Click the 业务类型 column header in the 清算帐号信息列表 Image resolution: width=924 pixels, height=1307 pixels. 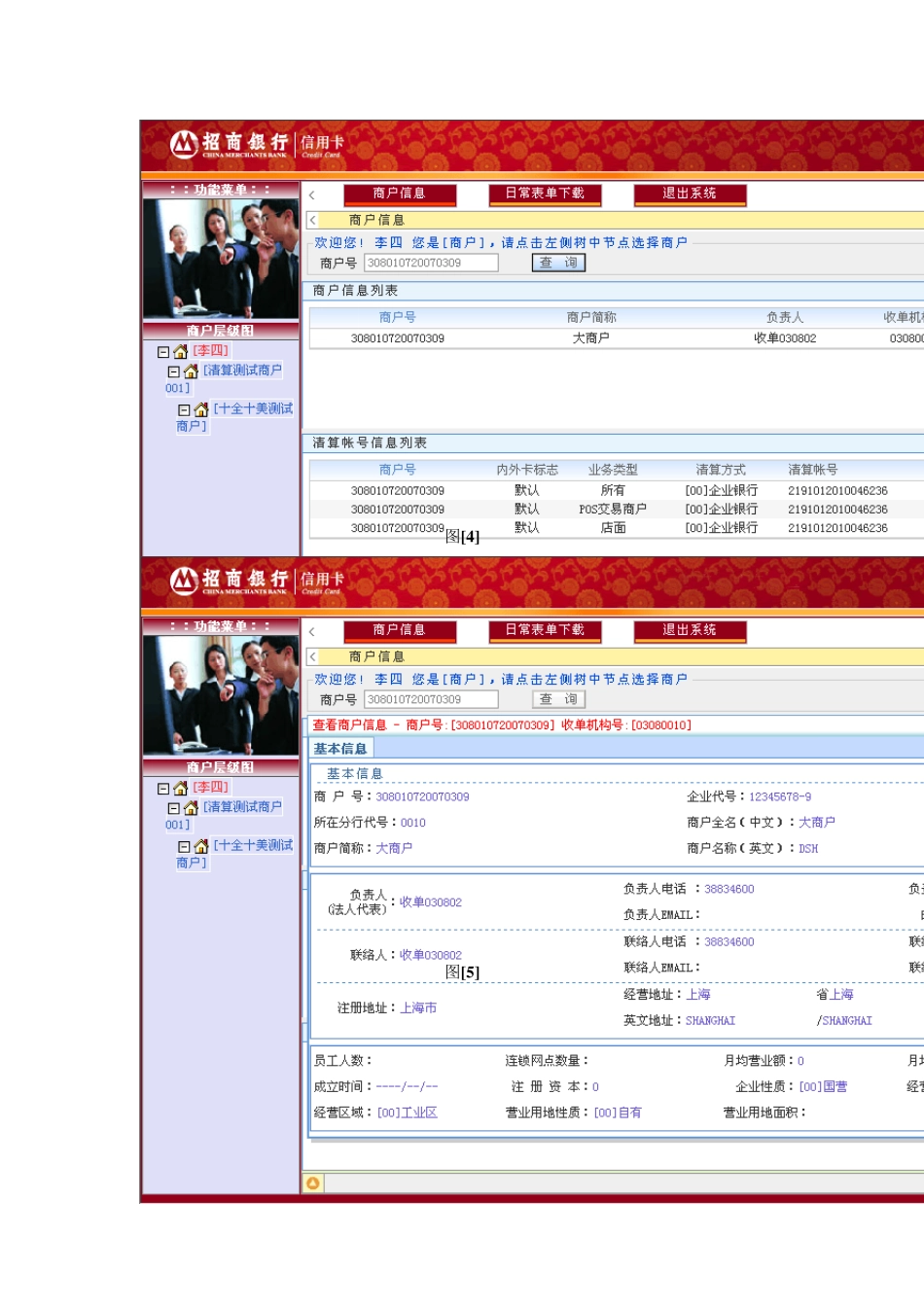[613, 470]
